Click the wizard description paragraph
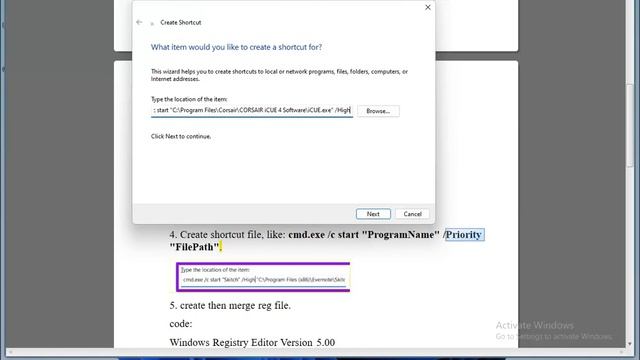 [x=279, y=75]
